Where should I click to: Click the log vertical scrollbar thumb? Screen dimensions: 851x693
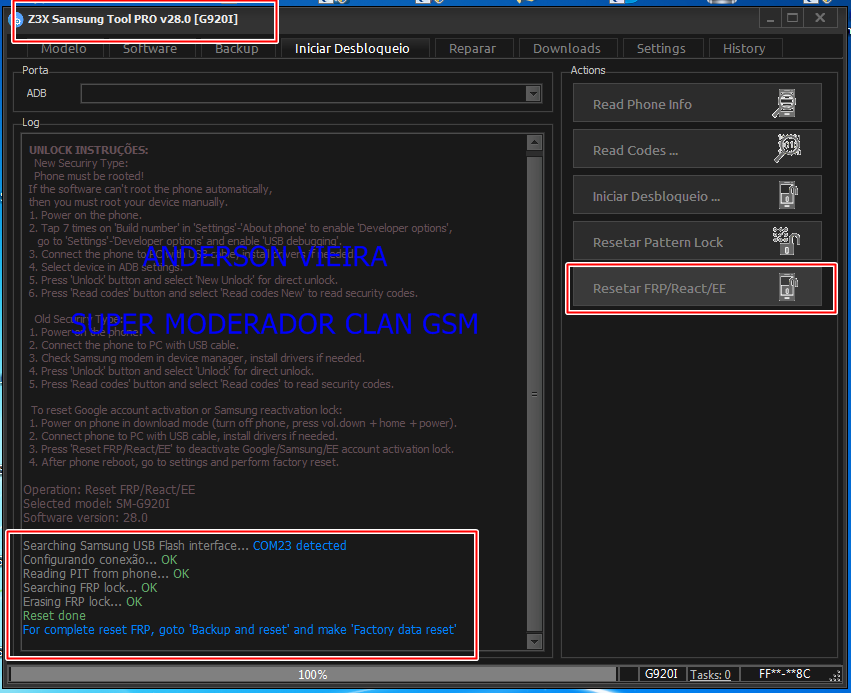click(535, 394)
